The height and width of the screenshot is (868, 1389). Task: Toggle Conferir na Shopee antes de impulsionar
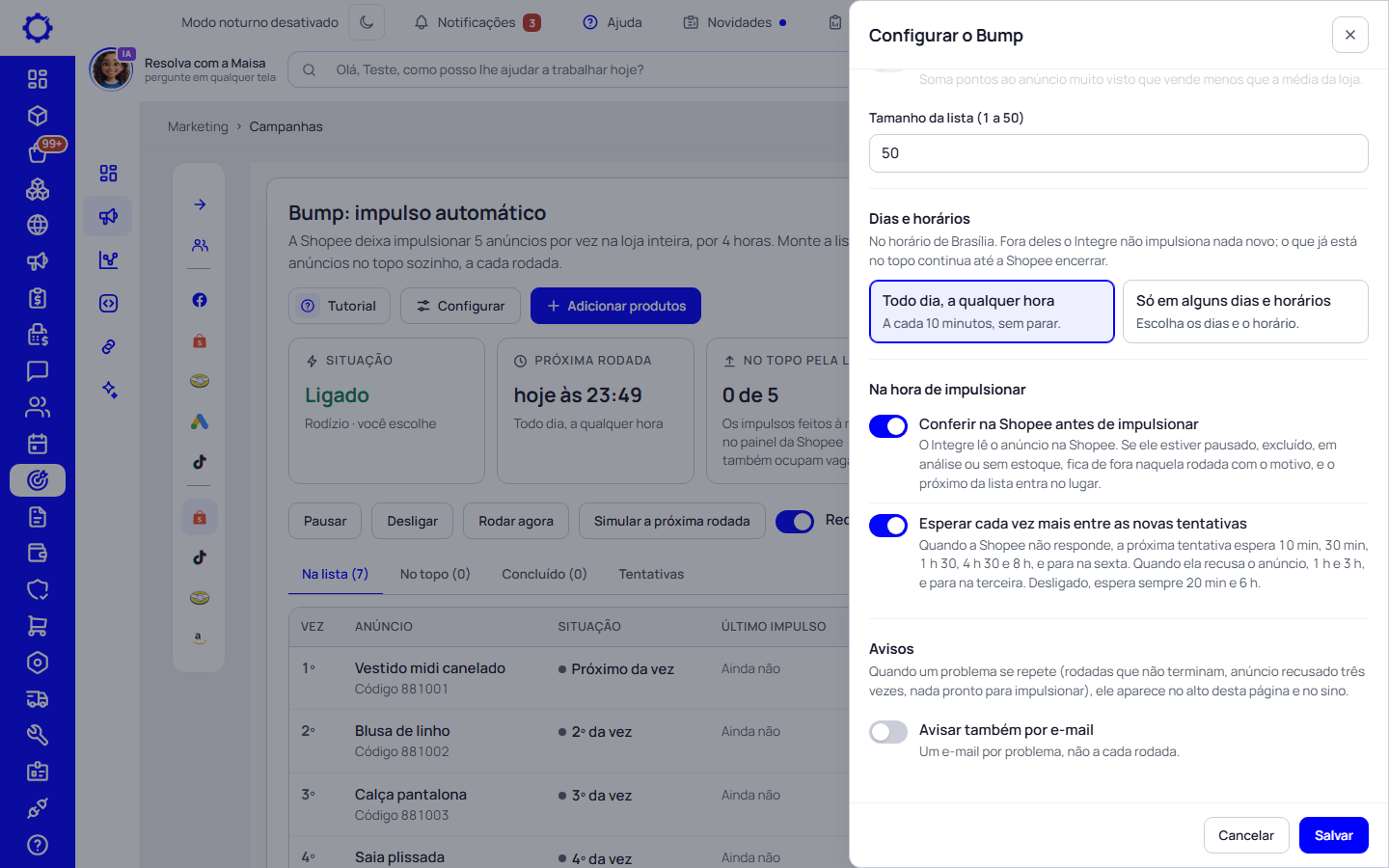click(888, 426)
